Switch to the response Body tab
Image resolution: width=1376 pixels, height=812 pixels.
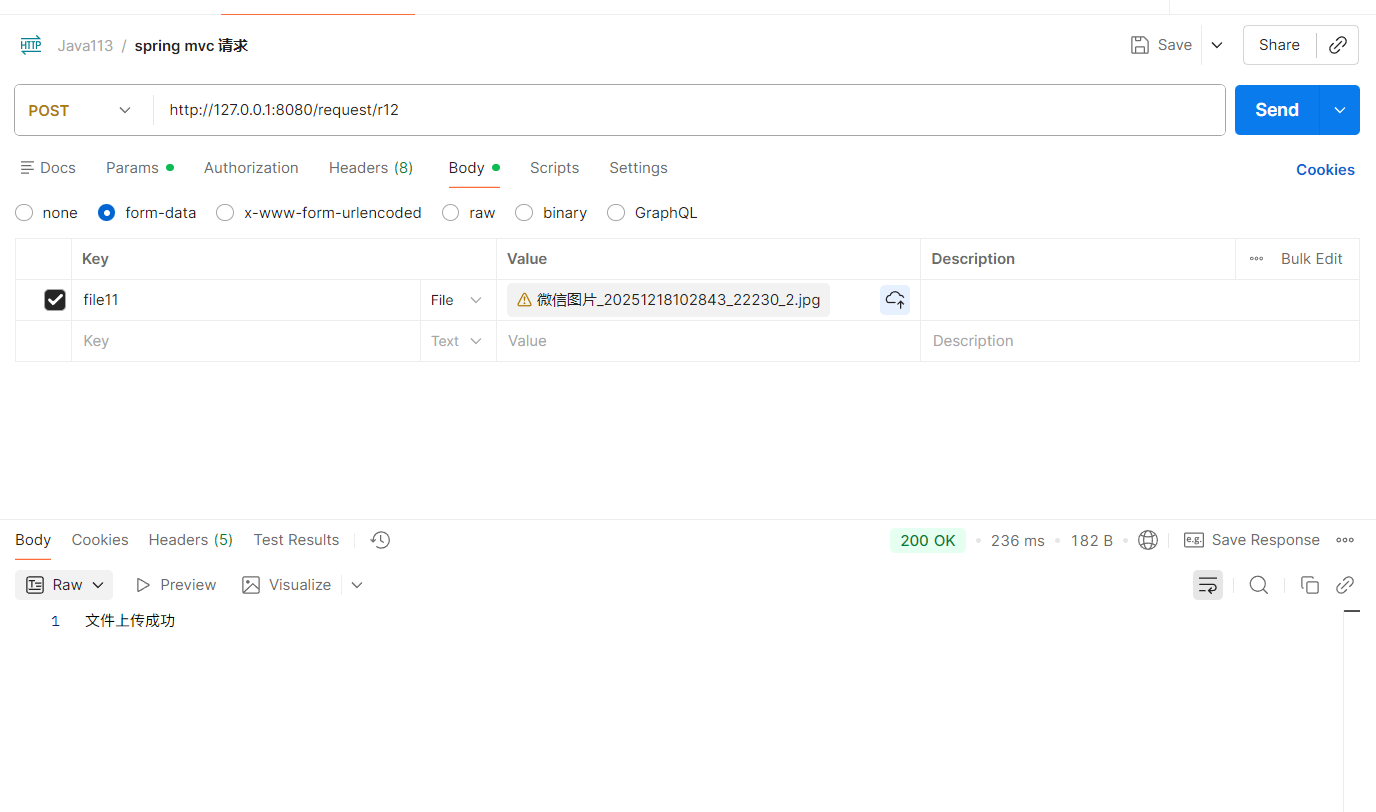[x=33, y=540]
